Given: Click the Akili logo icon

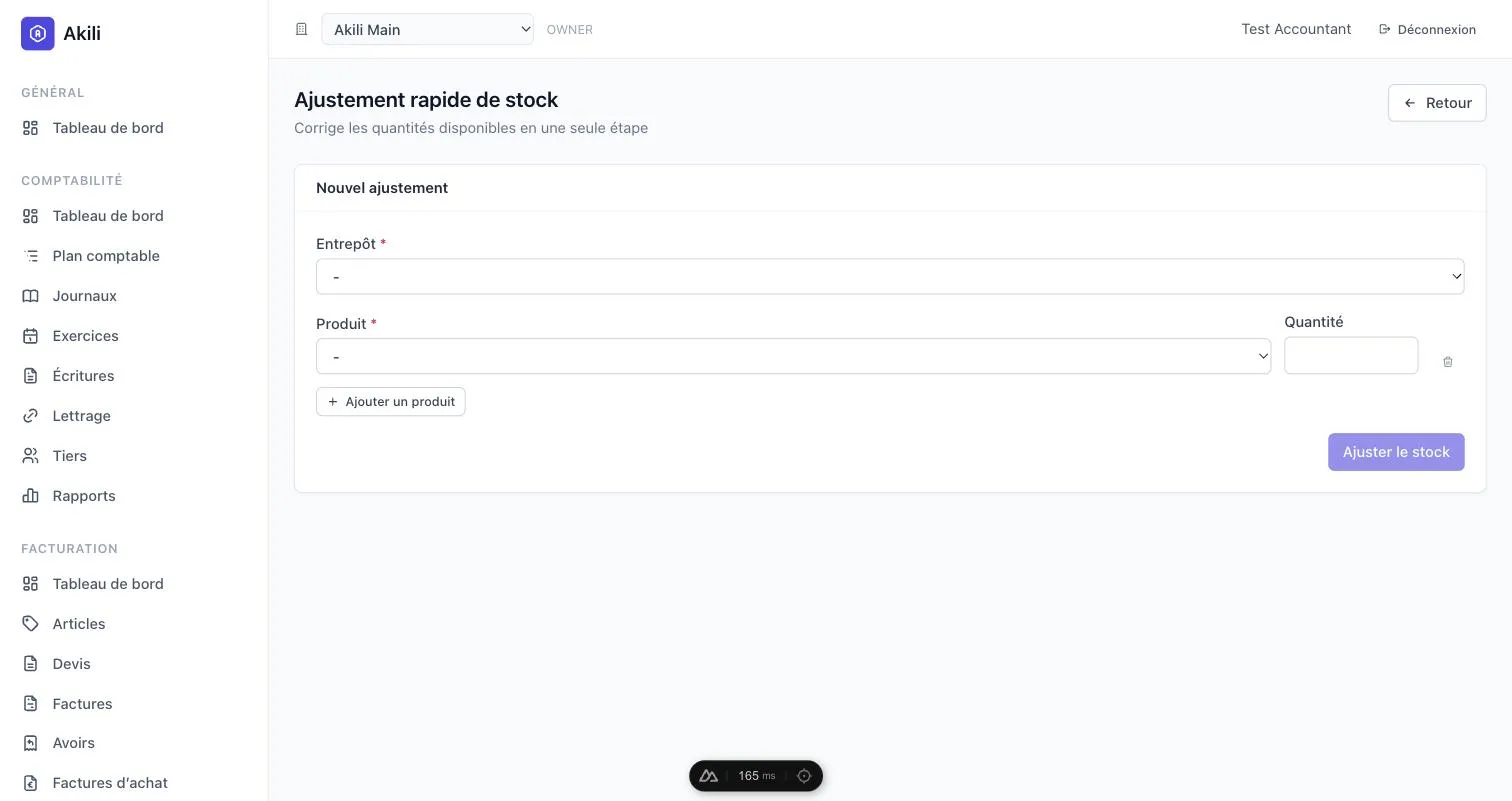Looking at the screenshot, I should tap(38, 33).
